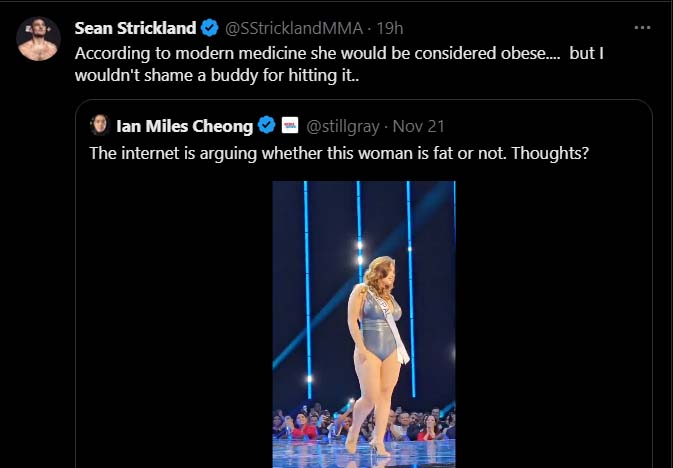Screen dimensions: 673x468
Task: Visit the @SStricklandMMA handle
Action: [x=294, y=28]
